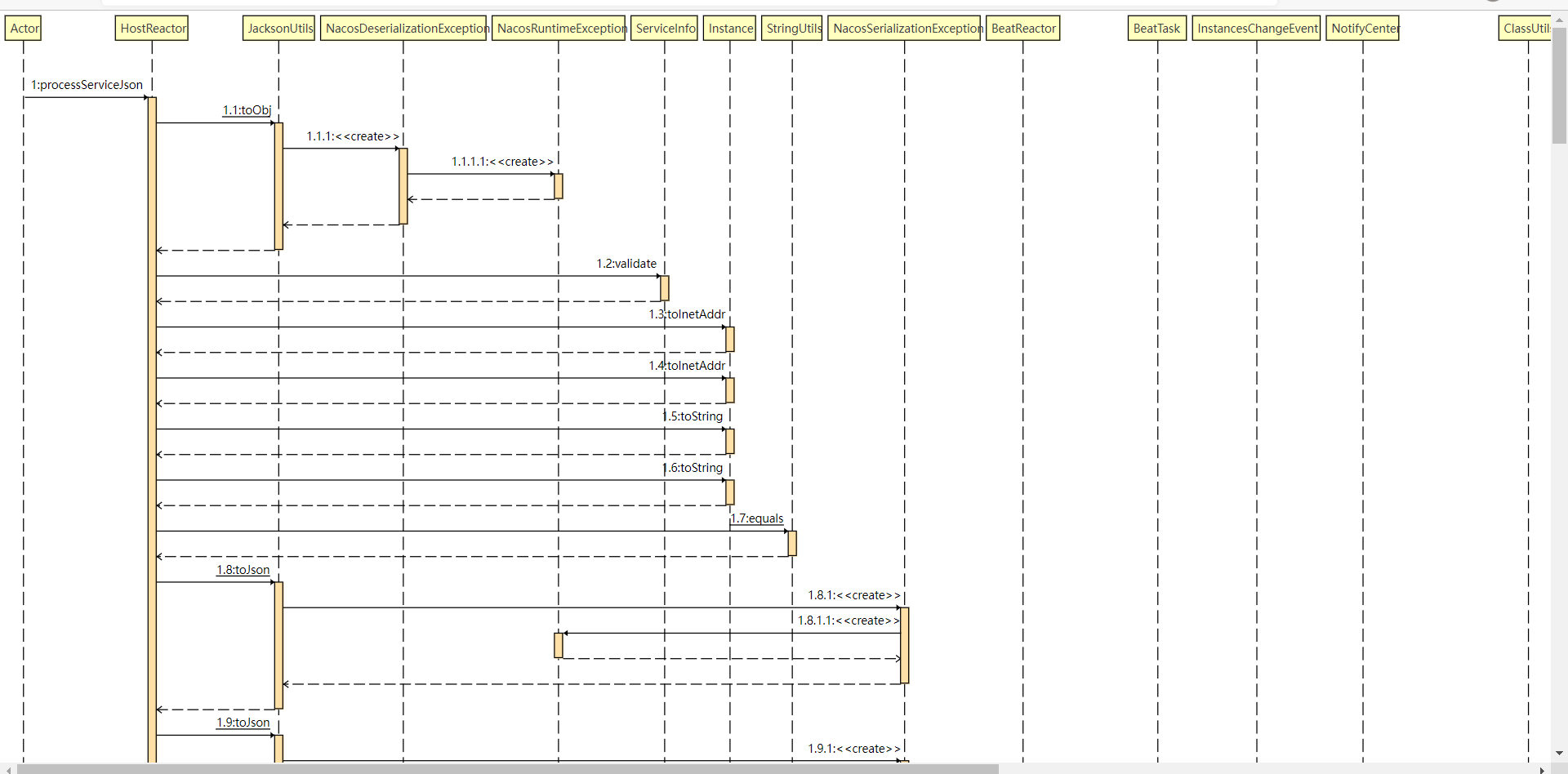Click the JacksonUtils participant label

pyautogui.click(x=278, y=28)
